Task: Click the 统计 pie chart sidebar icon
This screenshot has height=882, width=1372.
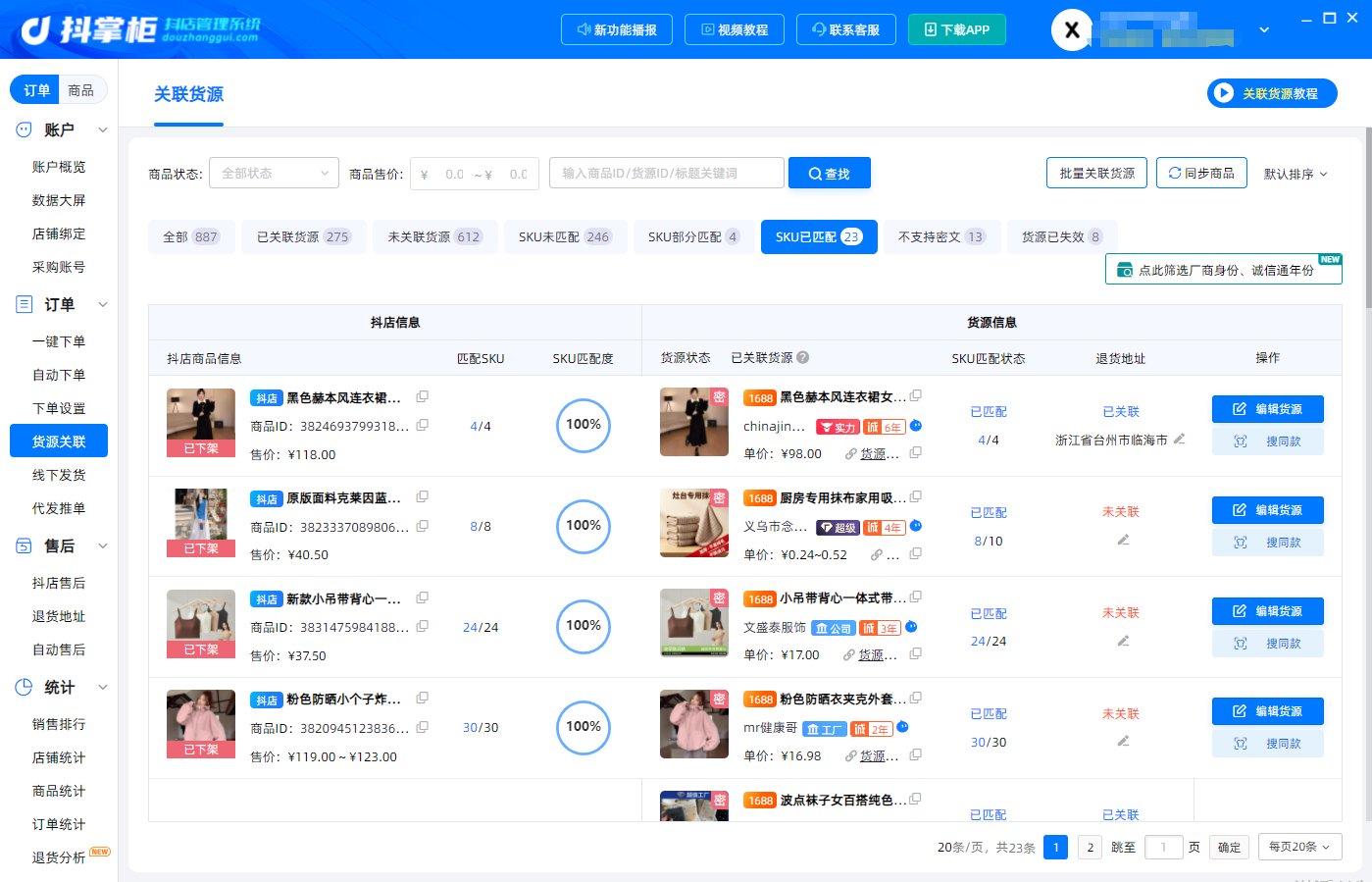Action: (24, 687)
